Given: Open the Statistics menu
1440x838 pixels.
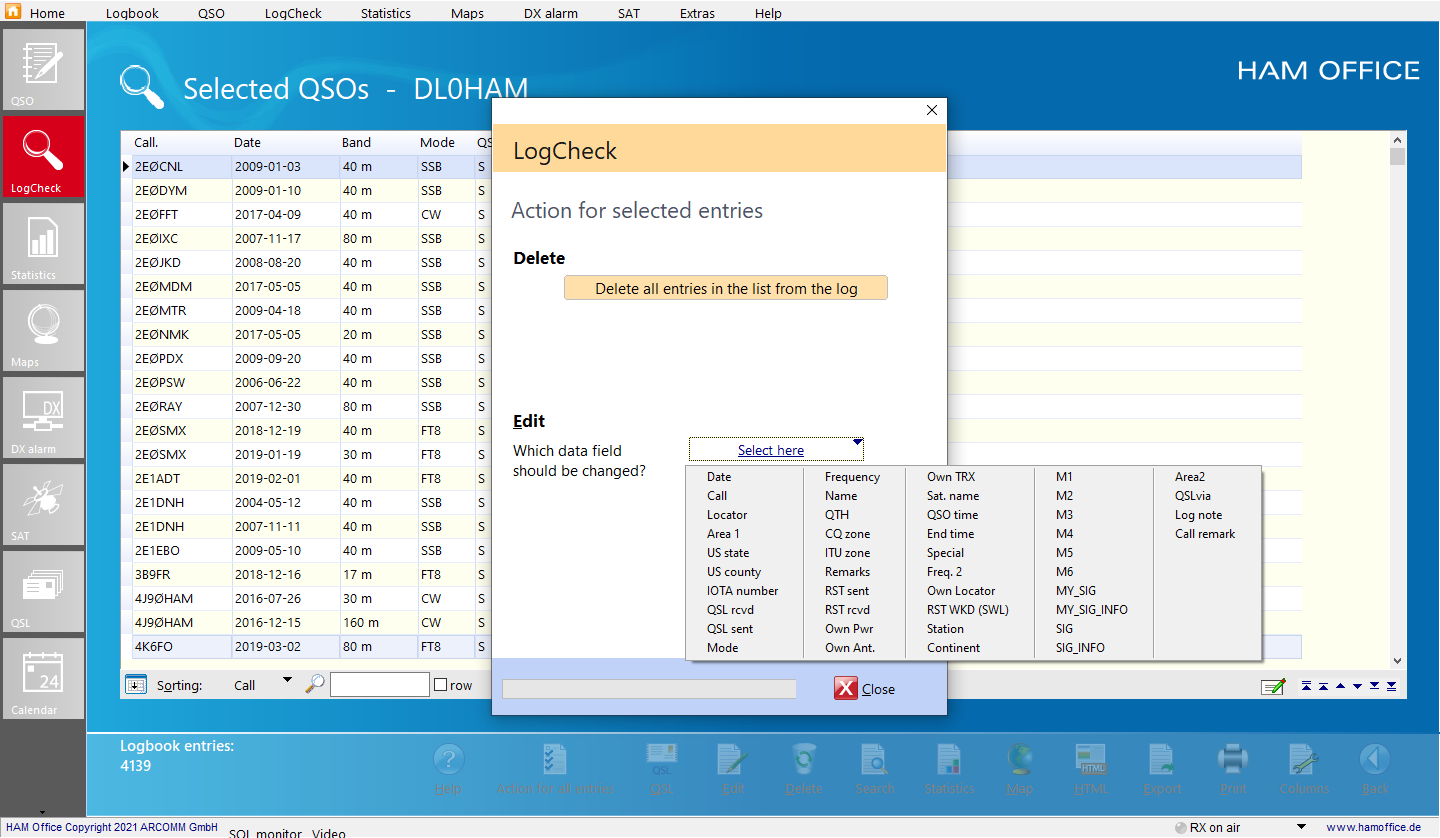Looking at the screenshot, I should pyautogui.click(x=386, y=13).
